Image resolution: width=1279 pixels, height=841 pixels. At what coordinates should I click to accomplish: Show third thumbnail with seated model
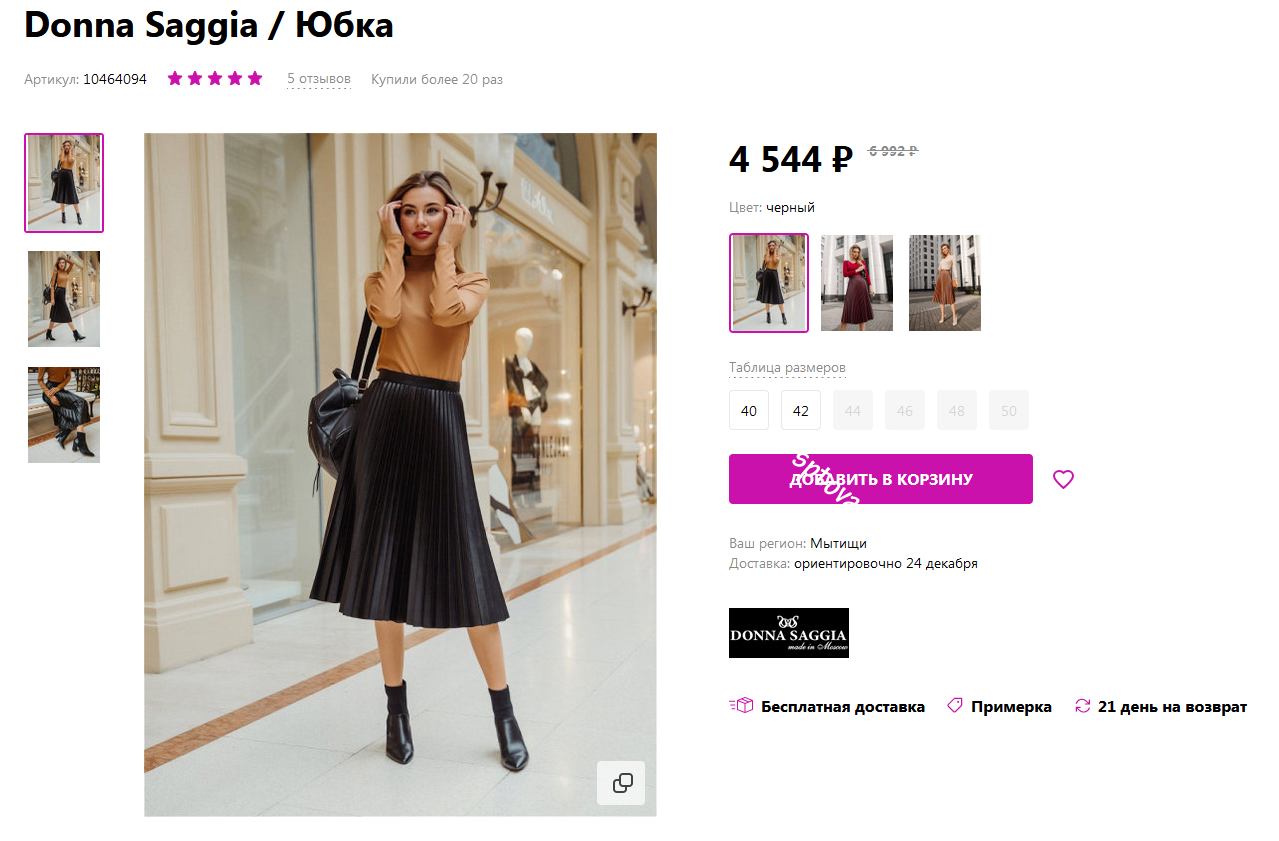(x=64, y=415)
